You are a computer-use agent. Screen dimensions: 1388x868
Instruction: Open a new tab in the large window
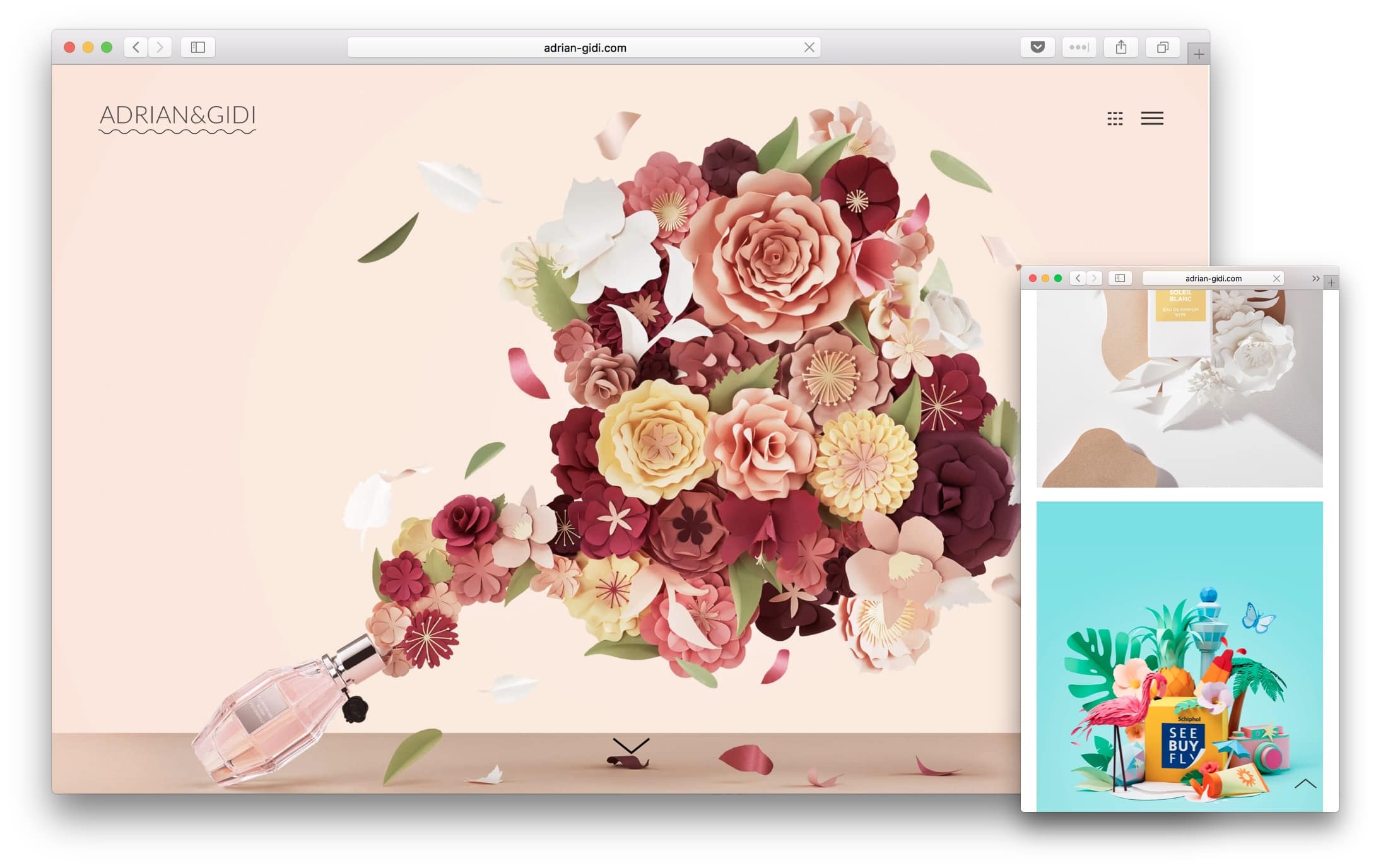(x=1198, y=54)
